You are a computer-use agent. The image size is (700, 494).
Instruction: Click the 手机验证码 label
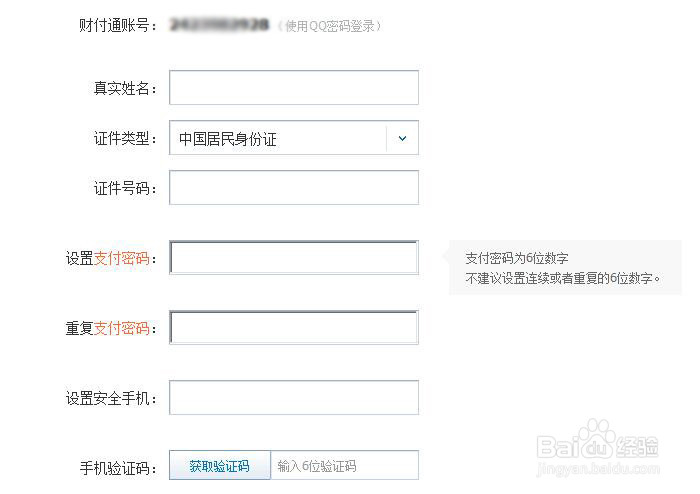tap(117, 467)
